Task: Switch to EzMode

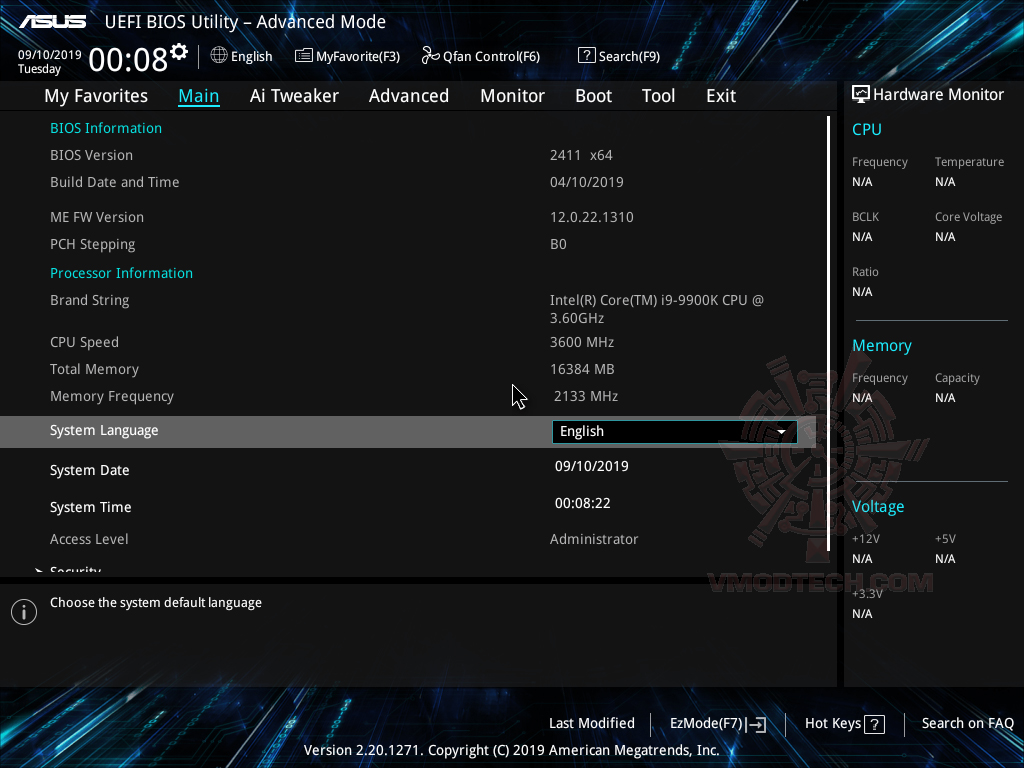Action: [x=716, y=723]
